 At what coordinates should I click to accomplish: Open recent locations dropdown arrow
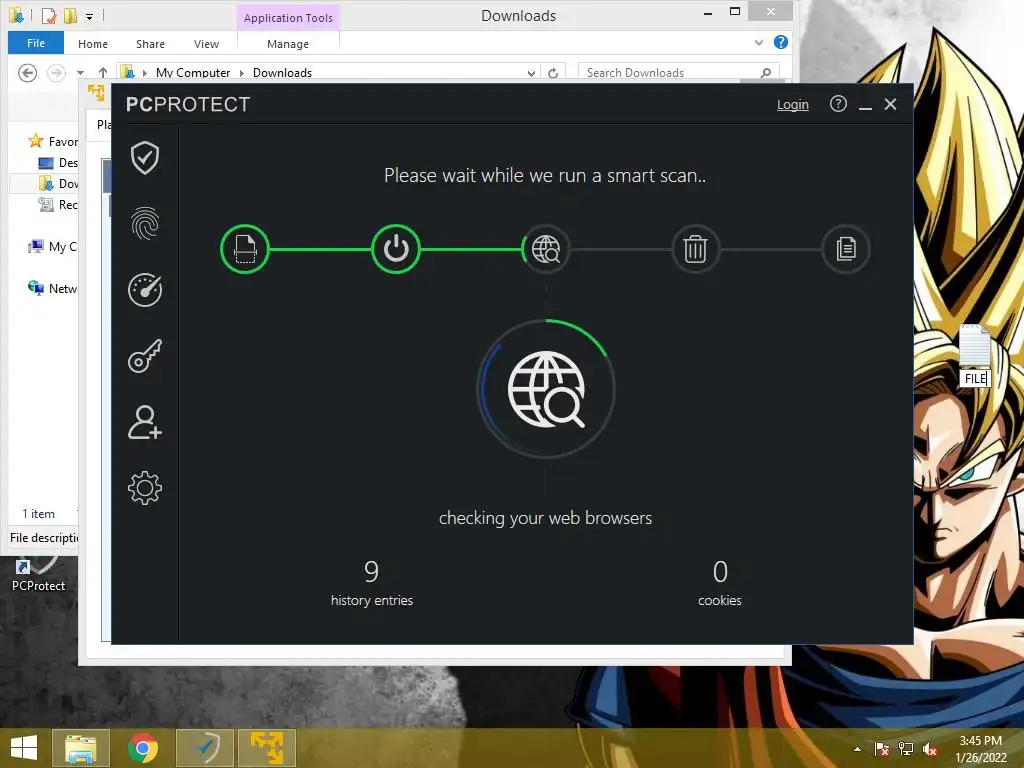point(80,73)
